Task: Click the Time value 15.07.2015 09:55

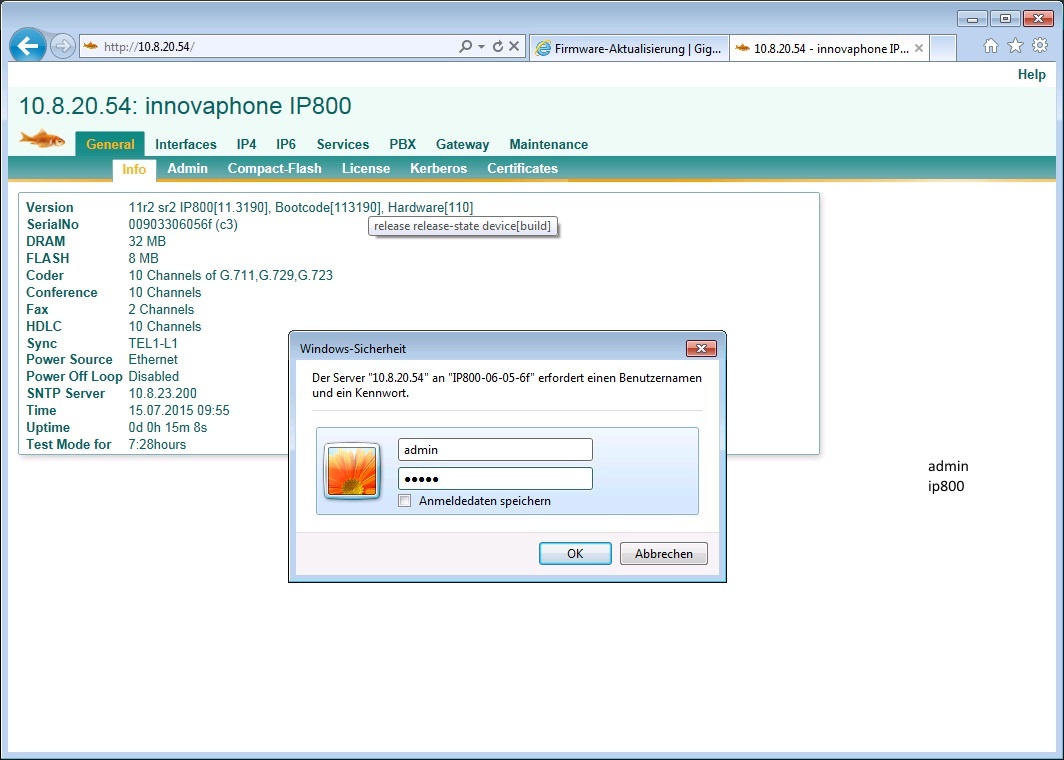Action: click(178, 410)
